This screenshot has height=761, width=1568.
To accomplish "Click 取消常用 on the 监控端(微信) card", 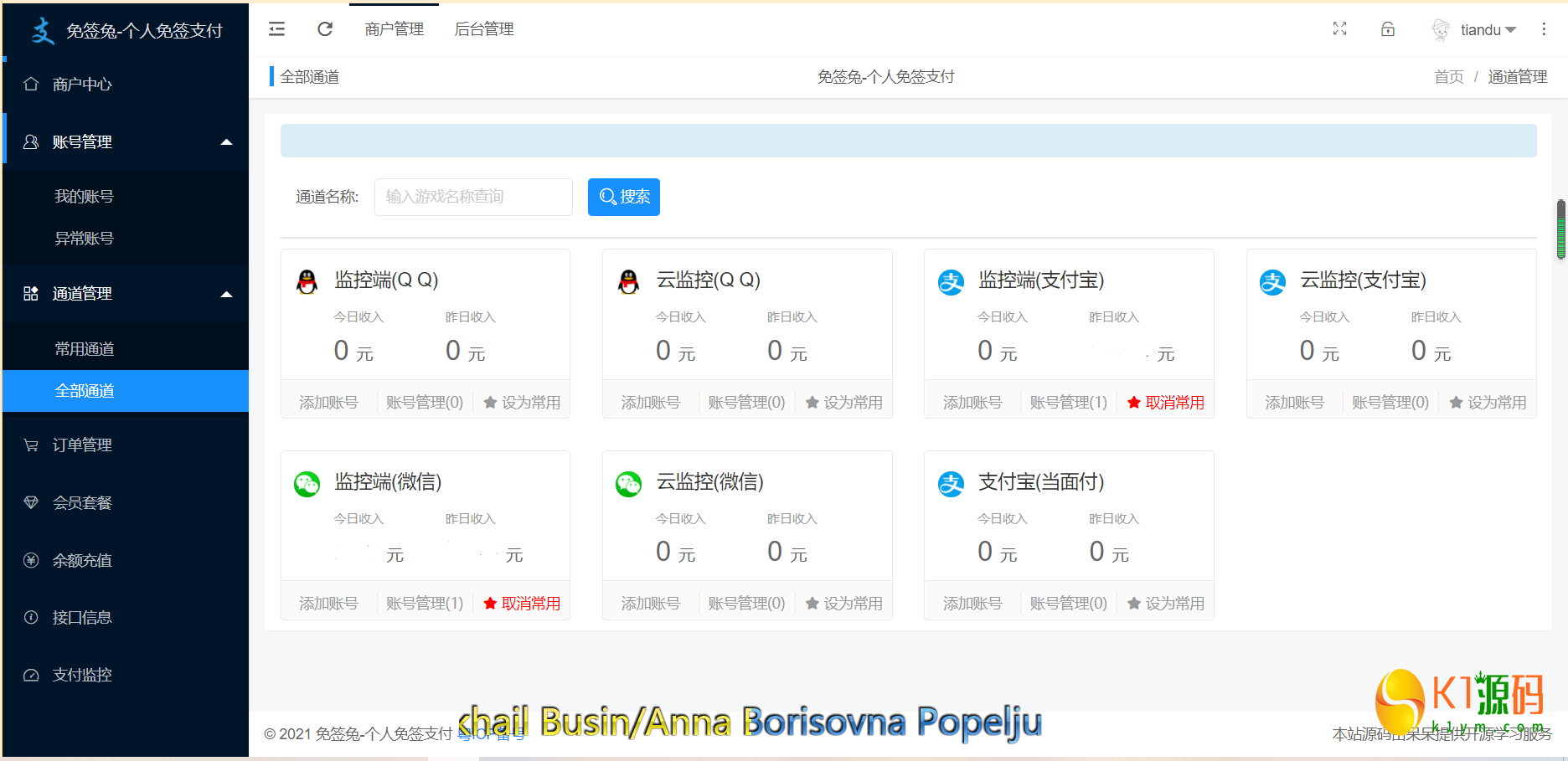I will click(x=521, y=603).
